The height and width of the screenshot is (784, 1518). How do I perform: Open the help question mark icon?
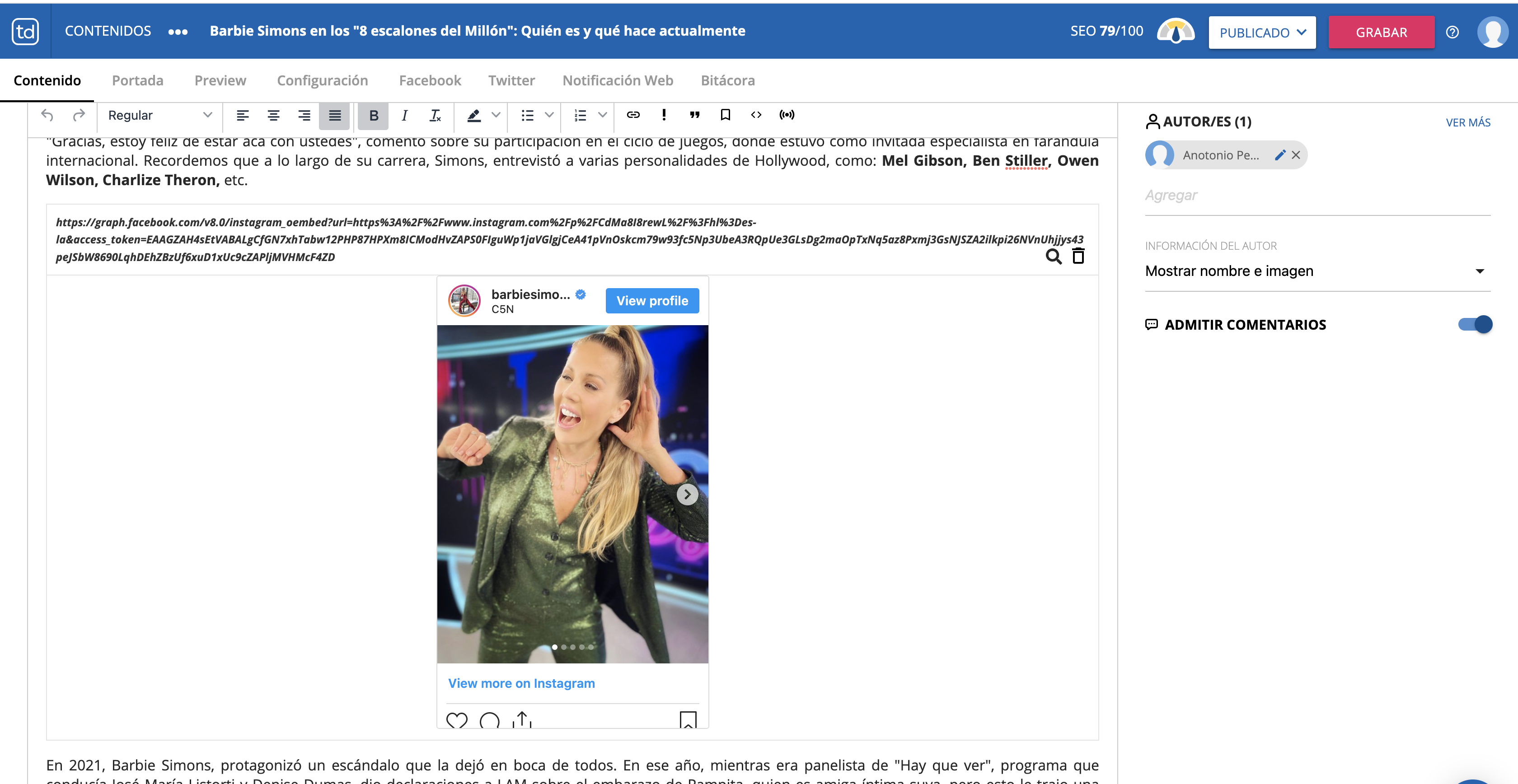[x=1452, y=33]
